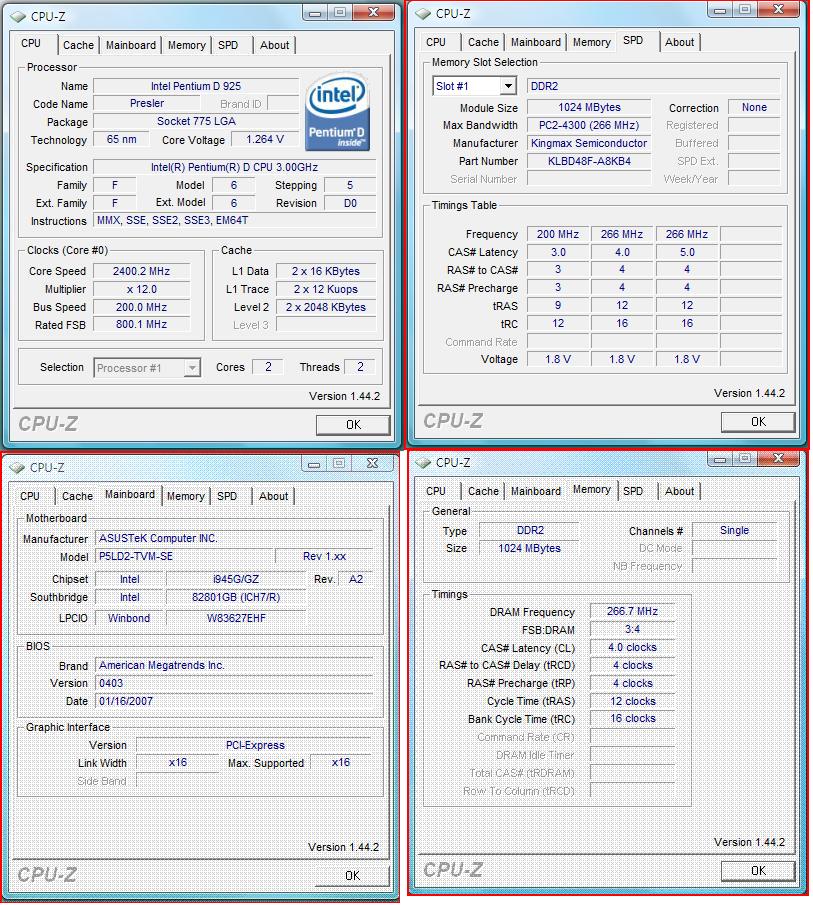Viewport: 813px width, 905px height.
Task: Click the CPU-Z title icon of the processor info window
Action: (18, 16)
